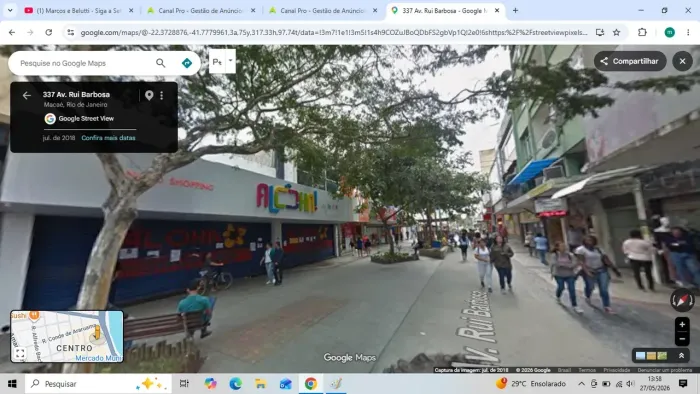Click the Pegman marker on the minimap
Image resolution: width=700 pixels, height=394 pixels.
97,332
